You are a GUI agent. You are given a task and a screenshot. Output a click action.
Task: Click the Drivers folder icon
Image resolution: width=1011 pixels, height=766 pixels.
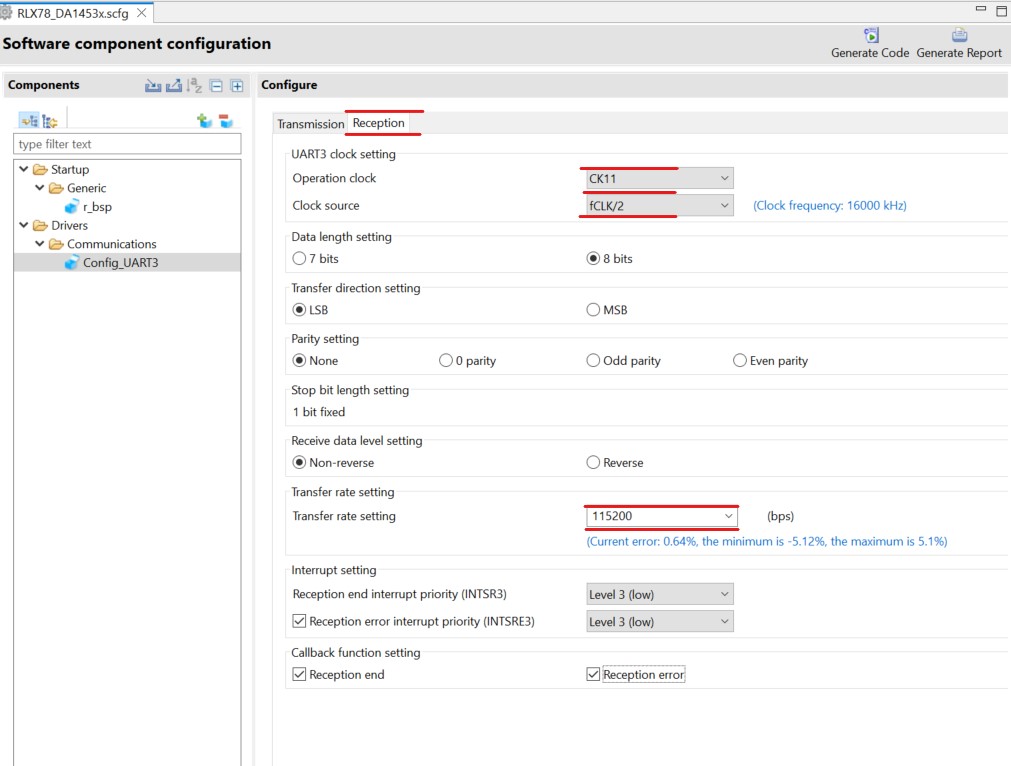click(x=41, y=226)
